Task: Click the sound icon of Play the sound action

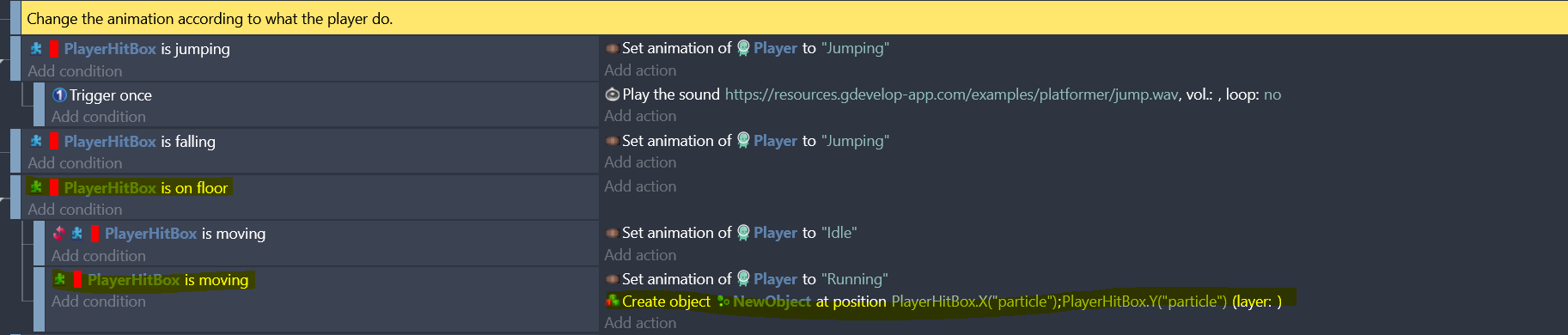Action: [x=613, y=94]
